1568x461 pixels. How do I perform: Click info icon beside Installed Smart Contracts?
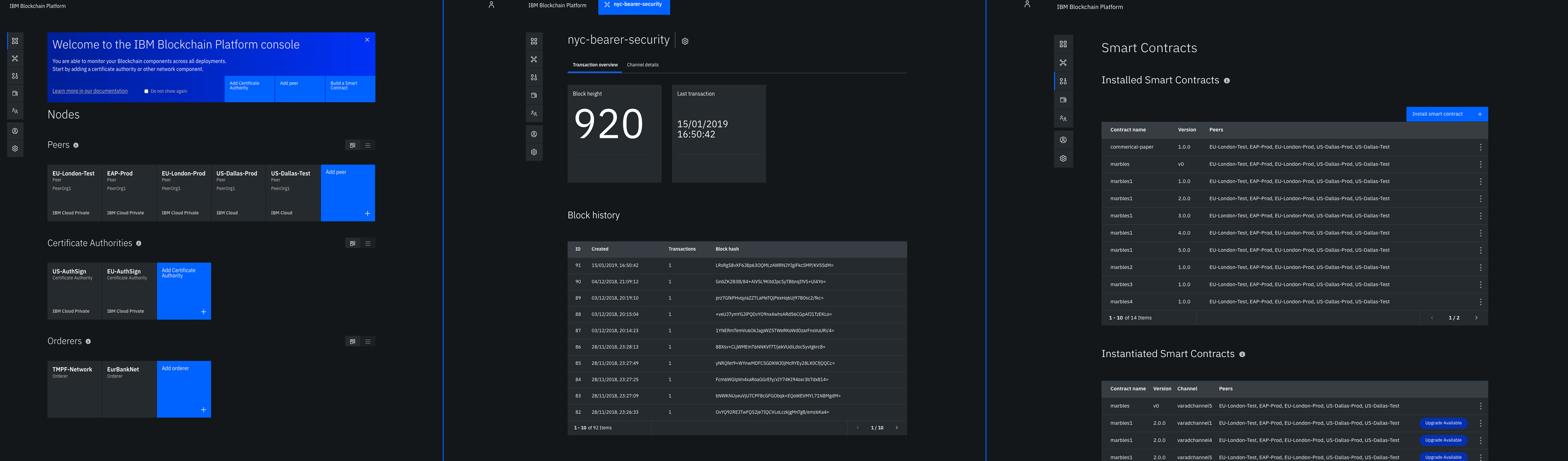[x=1227, y=81]
